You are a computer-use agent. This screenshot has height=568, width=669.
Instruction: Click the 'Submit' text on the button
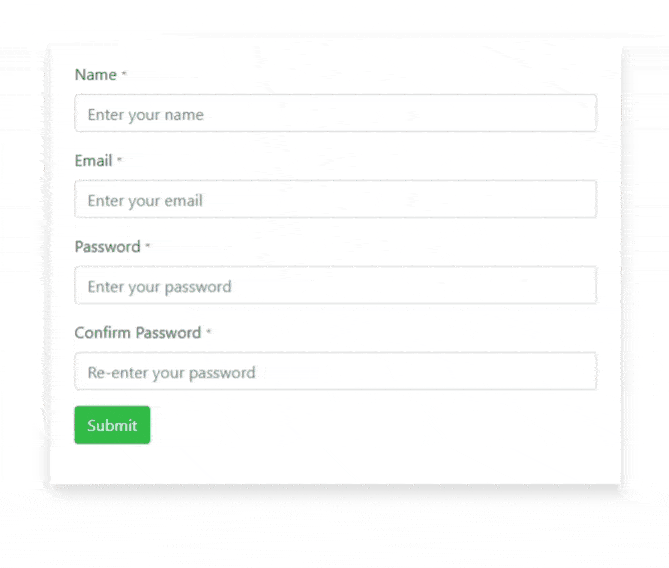(112, 426)
